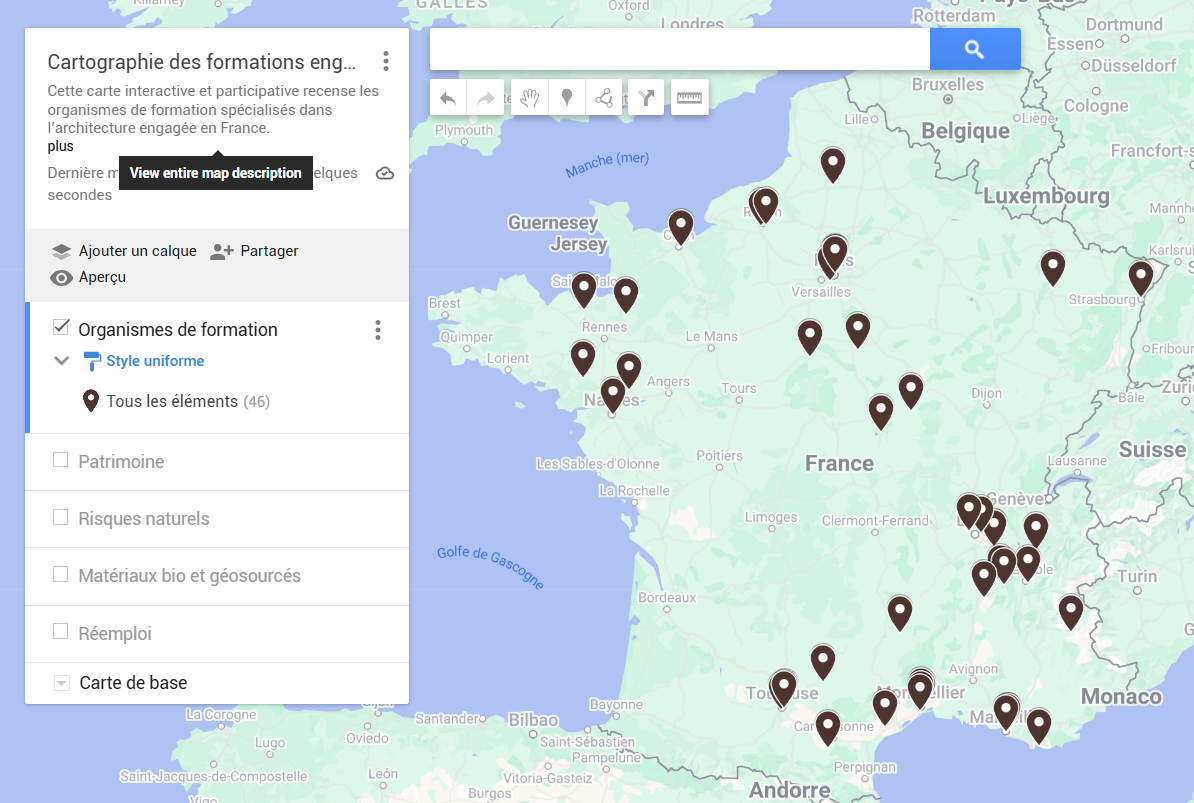Screen dimensions: 1194x803
Task: Click 'plus' to show full description
Action: [x=61, y=146]
